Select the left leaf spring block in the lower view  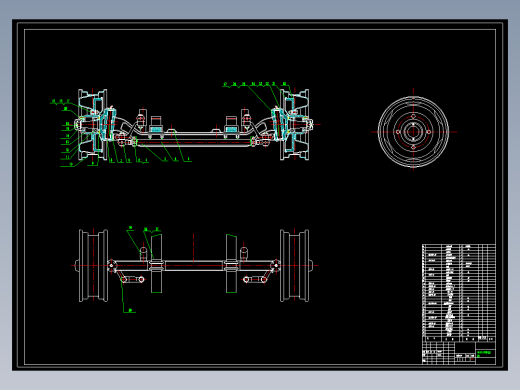156,264
